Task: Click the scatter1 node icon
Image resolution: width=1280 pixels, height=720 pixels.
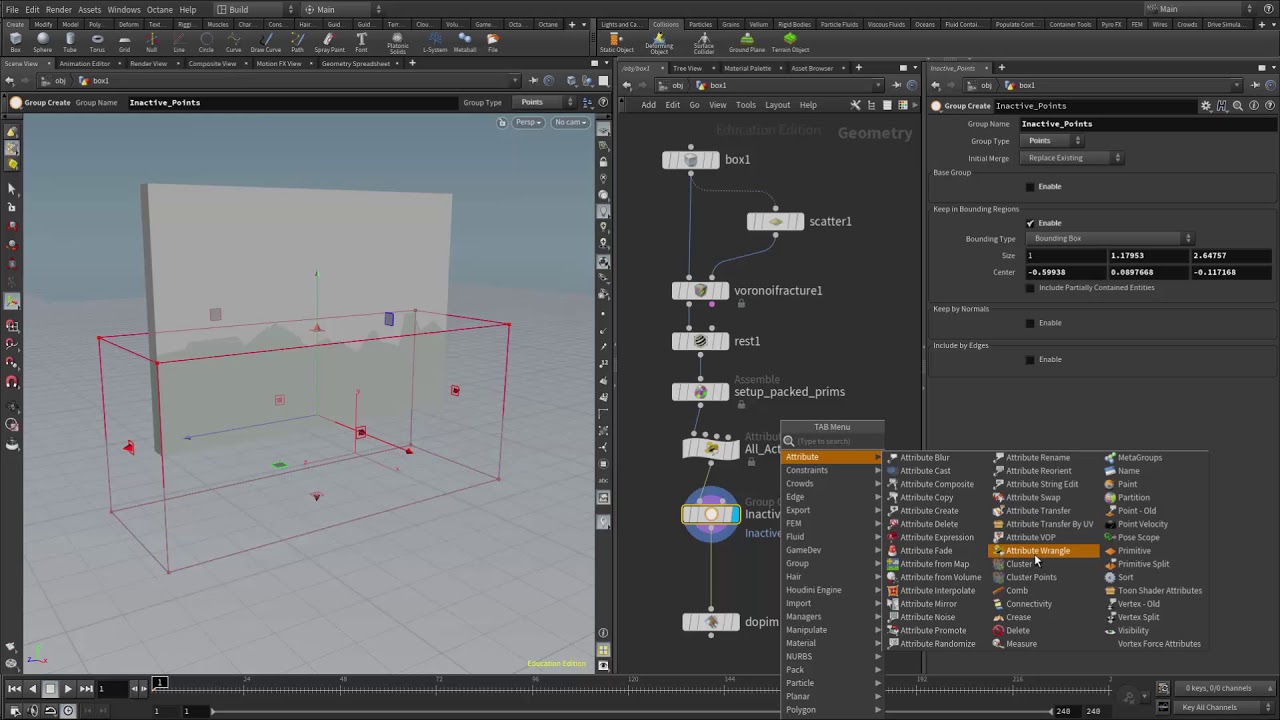Action: click(x=775, y=222)
